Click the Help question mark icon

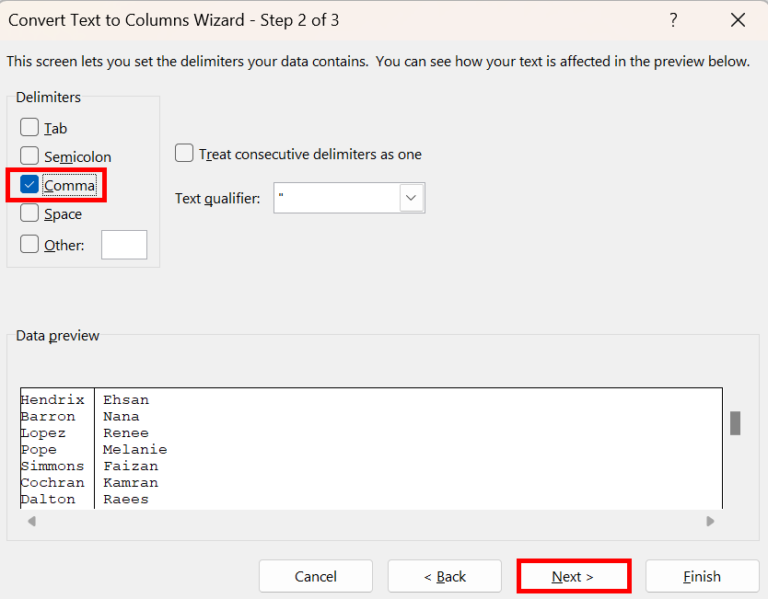point(673,20)
